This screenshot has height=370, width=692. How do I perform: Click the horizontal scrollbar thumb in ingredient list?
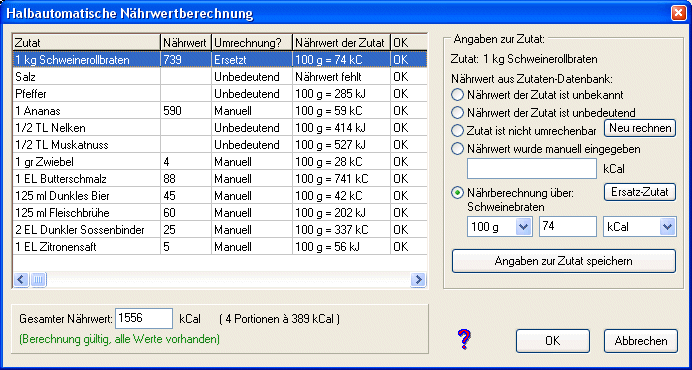[x=38, y=279]
